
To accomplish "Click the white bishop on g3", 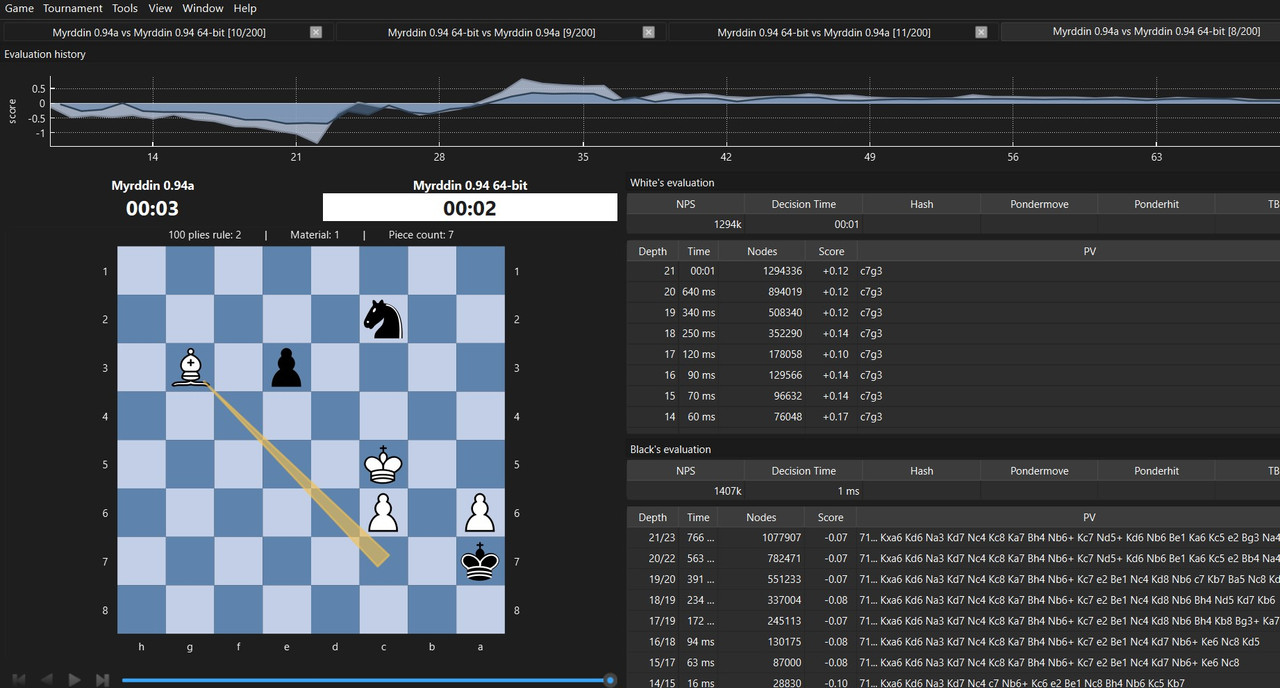I will (x=190, y=367).
